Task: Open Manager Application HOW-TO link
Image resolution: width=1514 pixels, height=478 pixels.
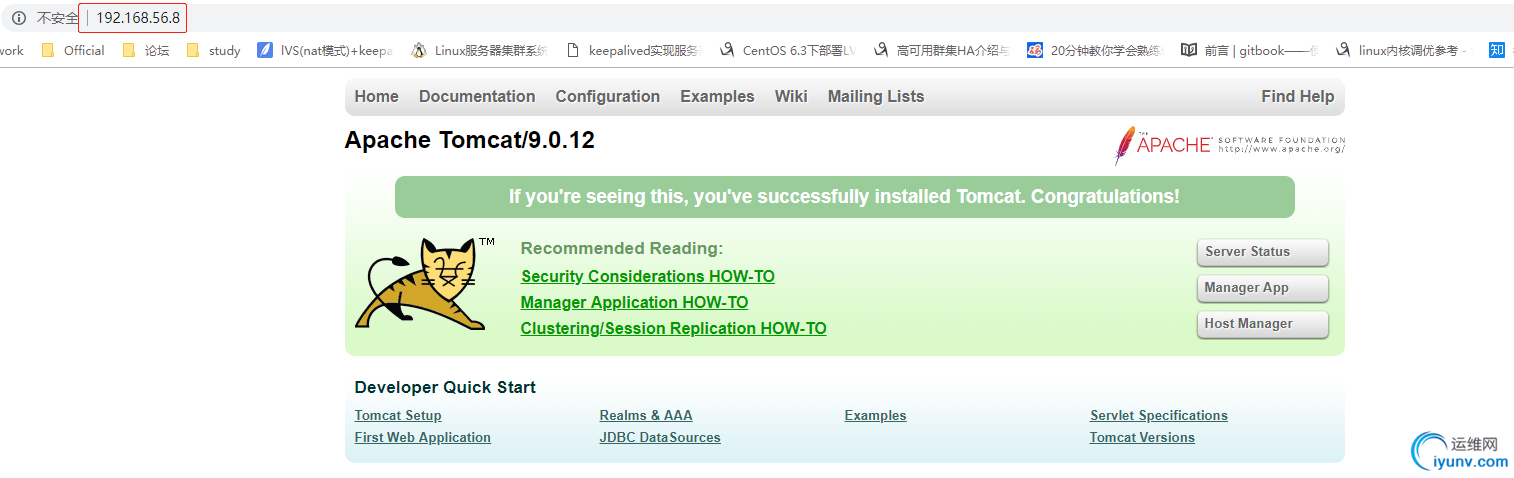Action: click(634, 302)
